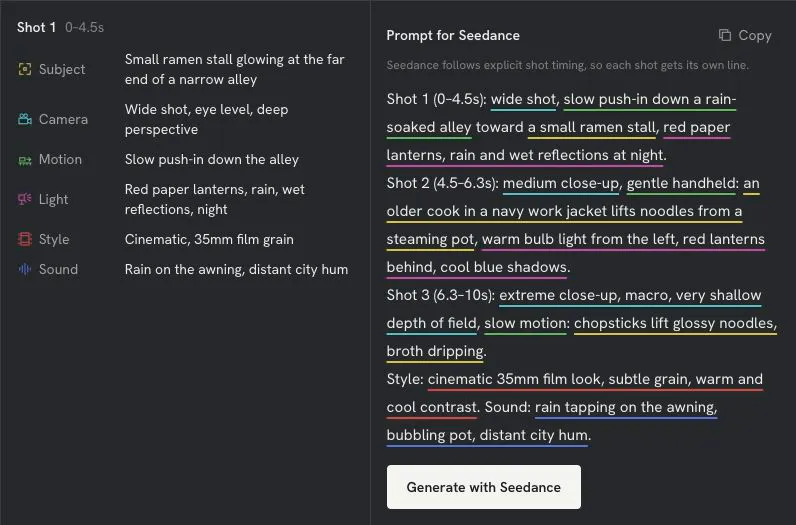Edit the Sound field 'Rain on the awning'
The image size is (796, 525).
[x=237, y=269]
